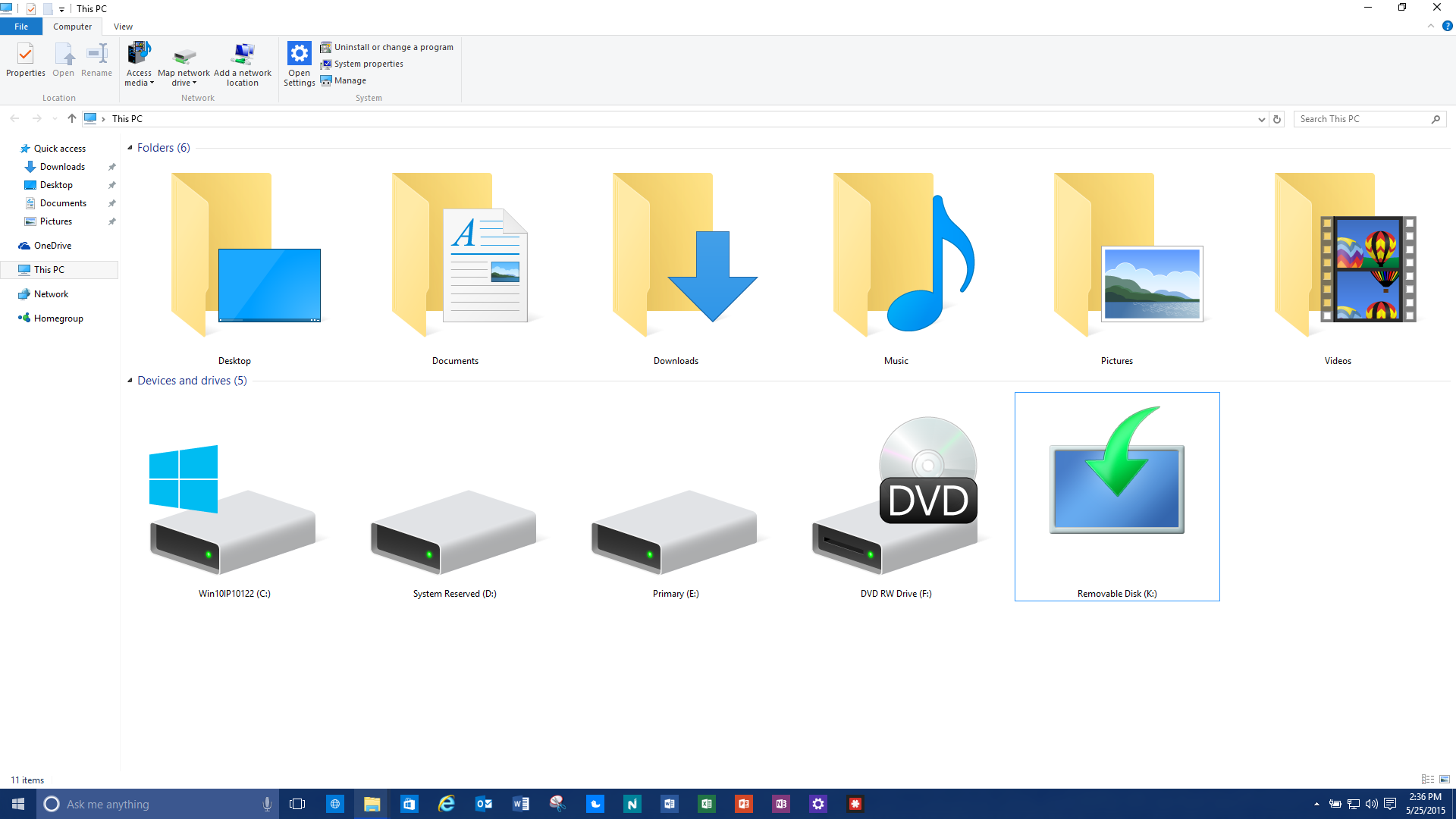
Task: Switch to details view layout toggle
Action: click(1427, 780)
